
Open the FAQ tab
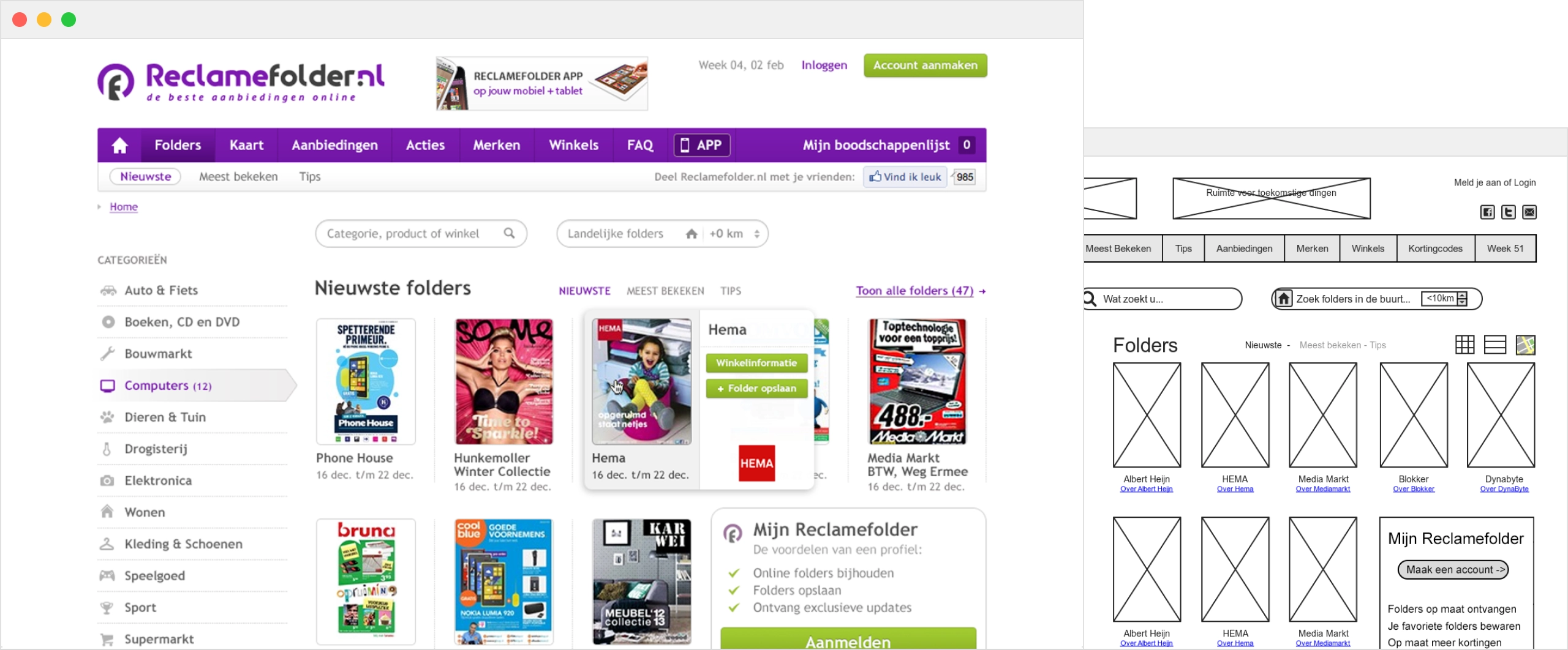(640, 145)
